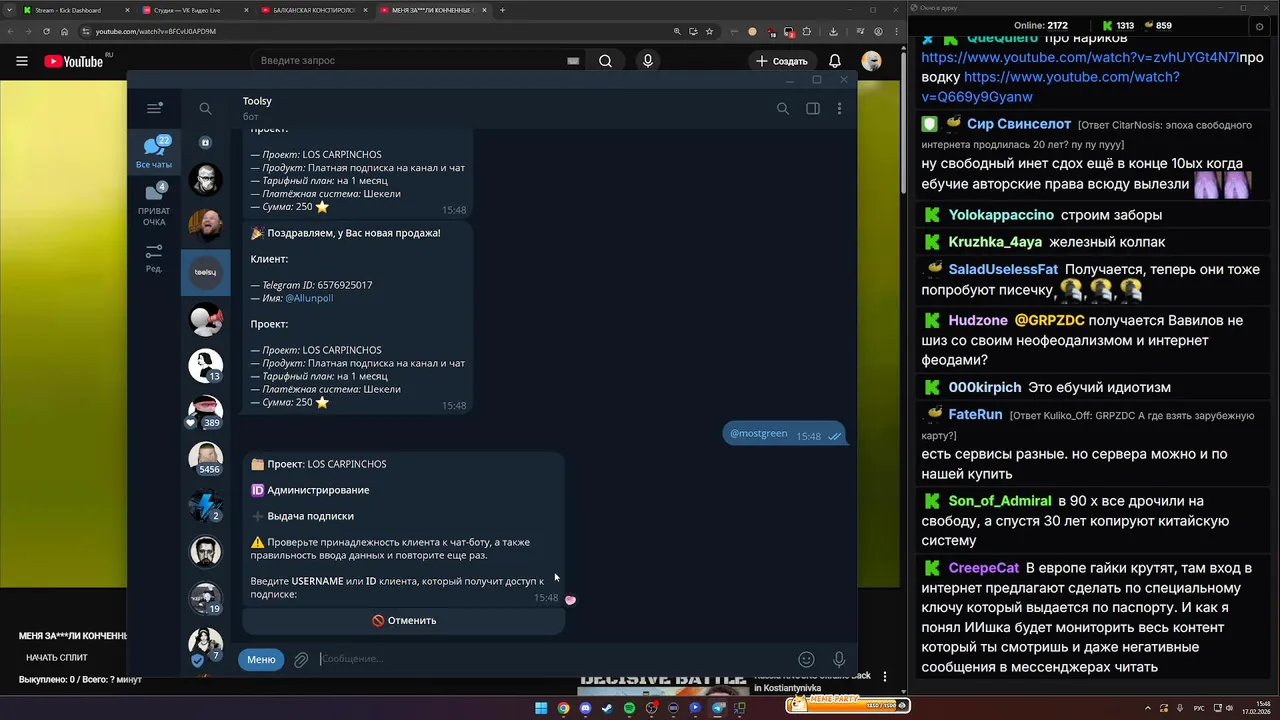Open chat with 389 unread badge
1280x720 pixels.
coord(206,411)
